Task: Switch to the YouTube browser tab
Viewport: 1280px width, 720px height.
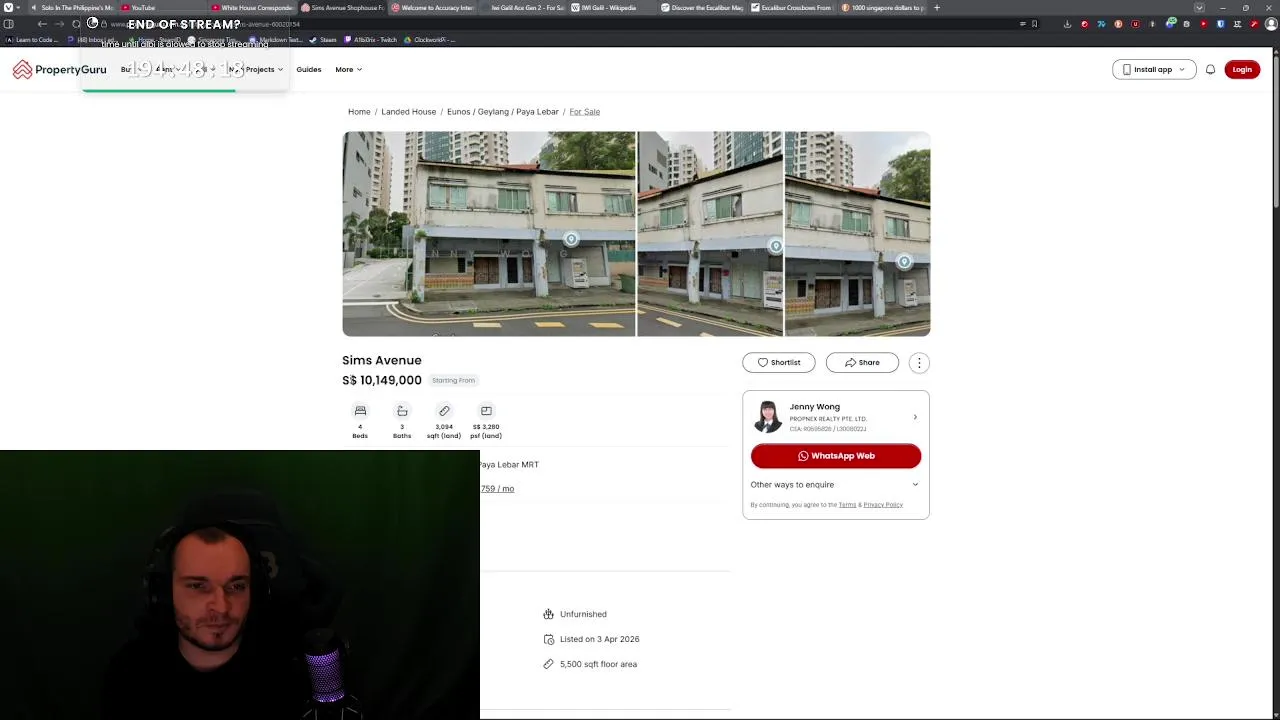Action: pos(160,8)
